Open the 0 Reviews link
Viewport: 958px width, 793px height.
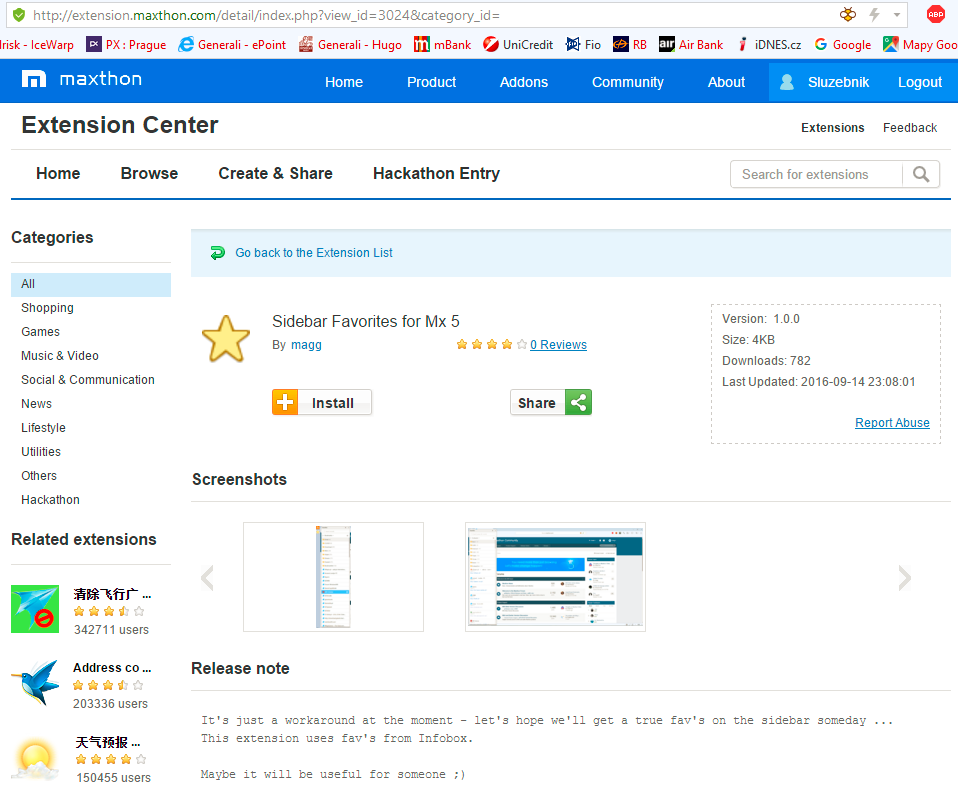(x=558, y=345)
